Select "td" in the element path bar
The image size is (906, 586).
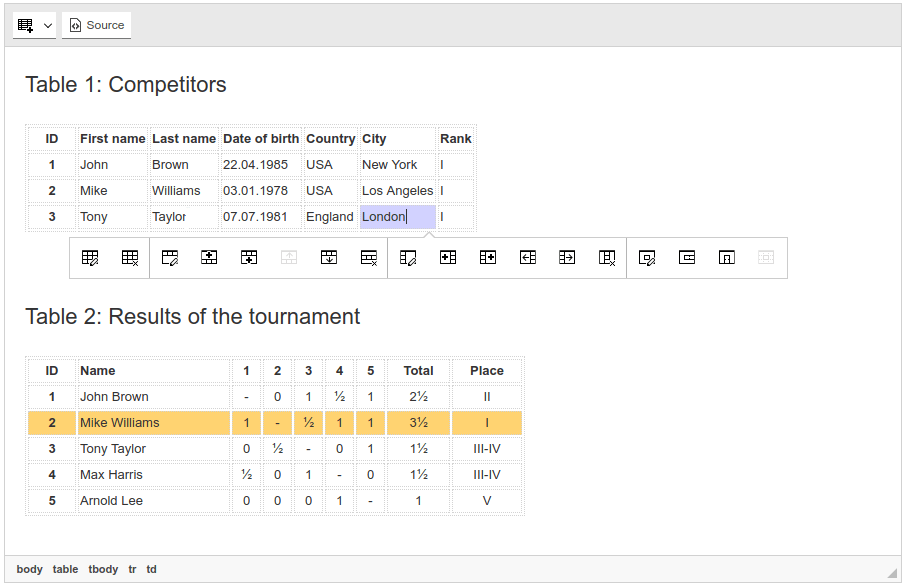tap(151, 569)
